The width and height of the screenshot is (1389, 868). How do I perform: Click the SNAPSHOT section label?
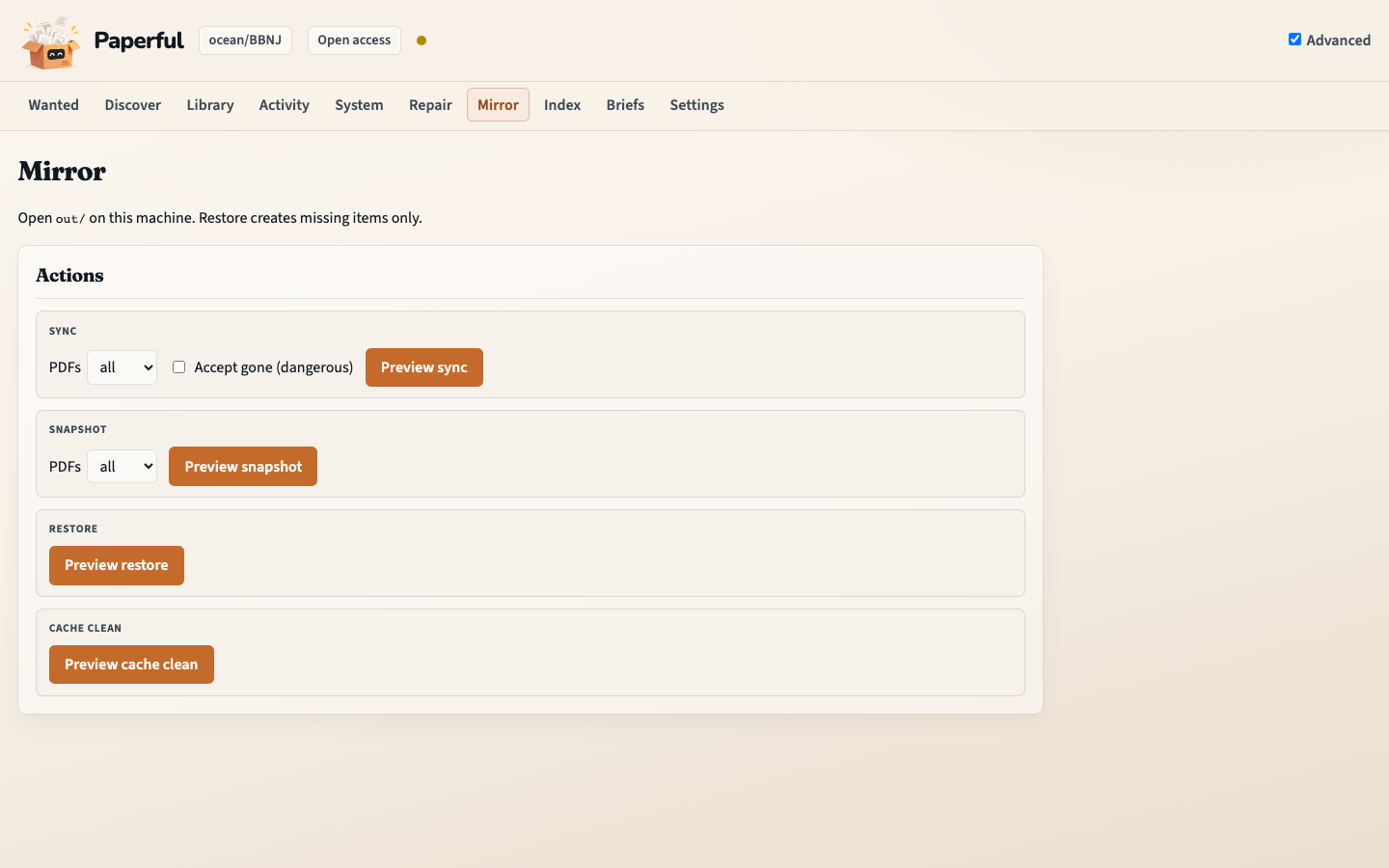78,429
